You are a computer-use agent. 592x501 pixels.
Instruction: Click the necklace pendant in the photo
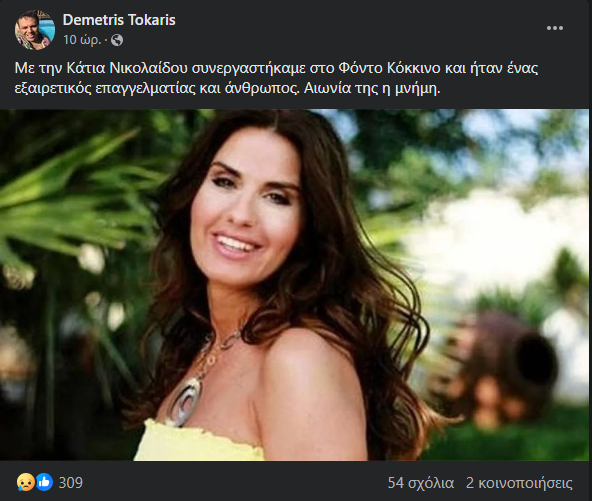(x=186, y=400)
